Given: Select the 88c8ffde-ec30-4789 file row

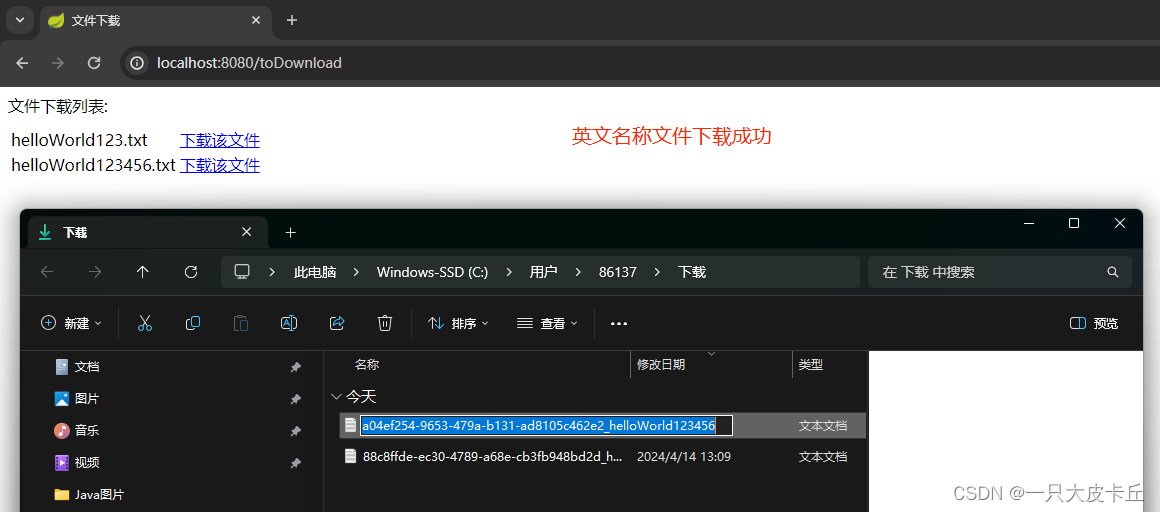Looking at the screenshot, I should (x=602, y=457).
